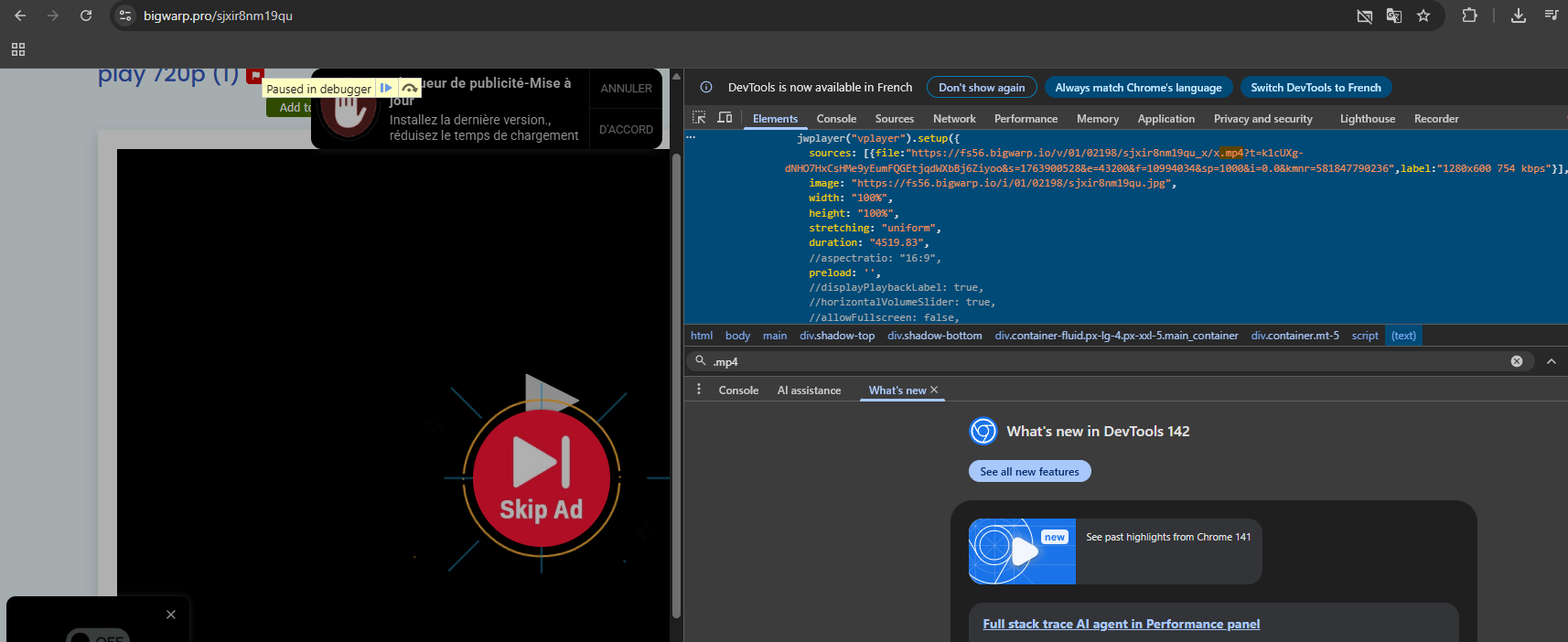Screen dimensions: 1568x642
Task: Toggle the OFF switch in bottom popup
Action: (x=98, y=637)
